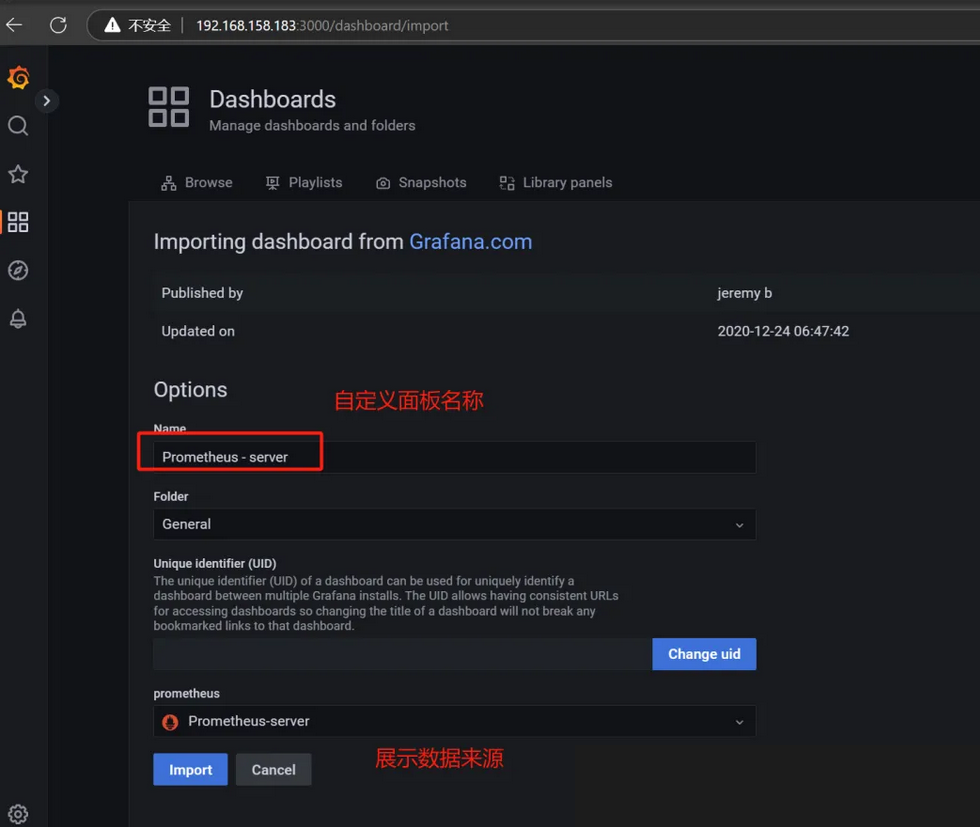Switch to the Playlists tab
Screen dimensions: 980x827
[x=304, y=183]
